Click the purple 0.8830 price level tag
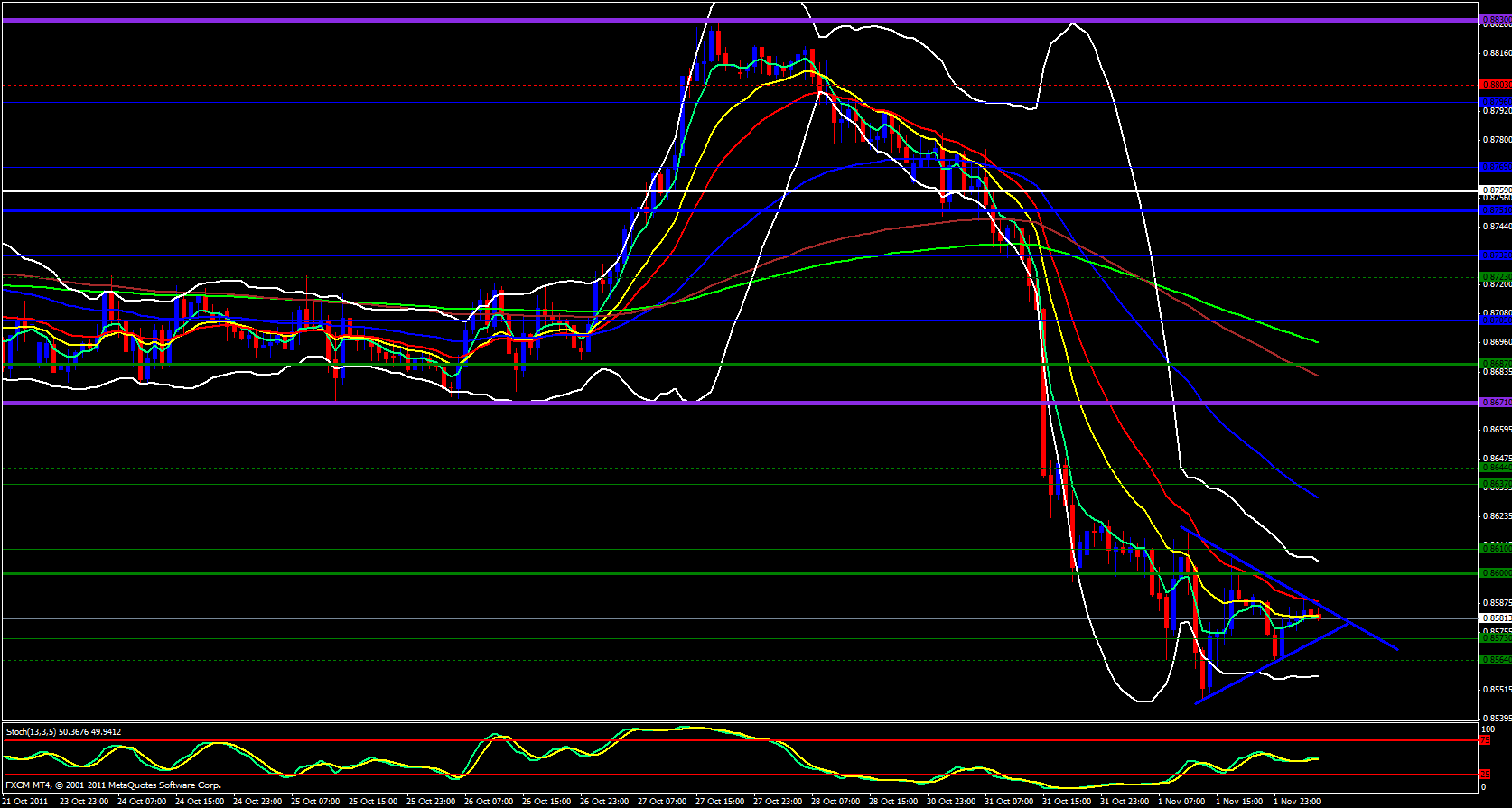 1495,18
